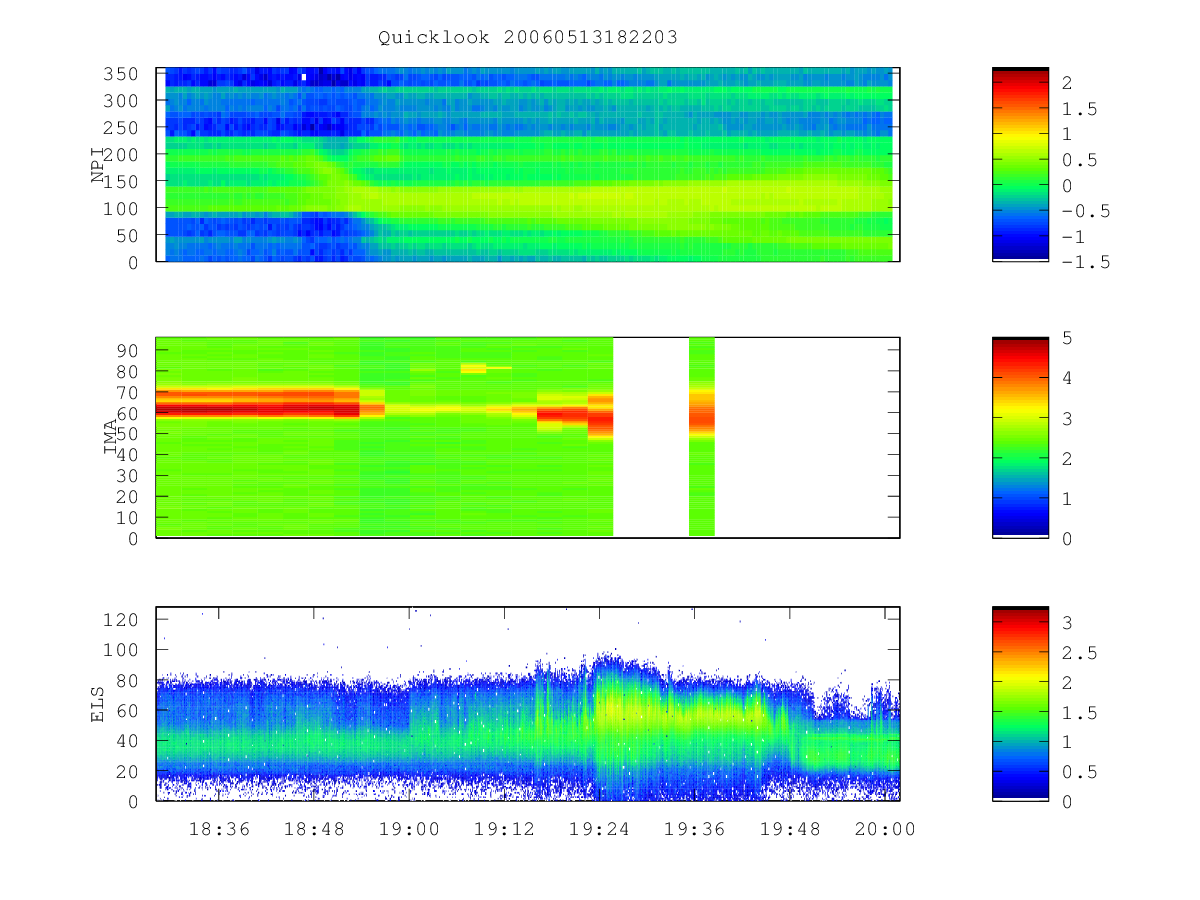1200x900 pixels.
Task: Click the time tick label 18:36
Action: (x=219, y=829)
